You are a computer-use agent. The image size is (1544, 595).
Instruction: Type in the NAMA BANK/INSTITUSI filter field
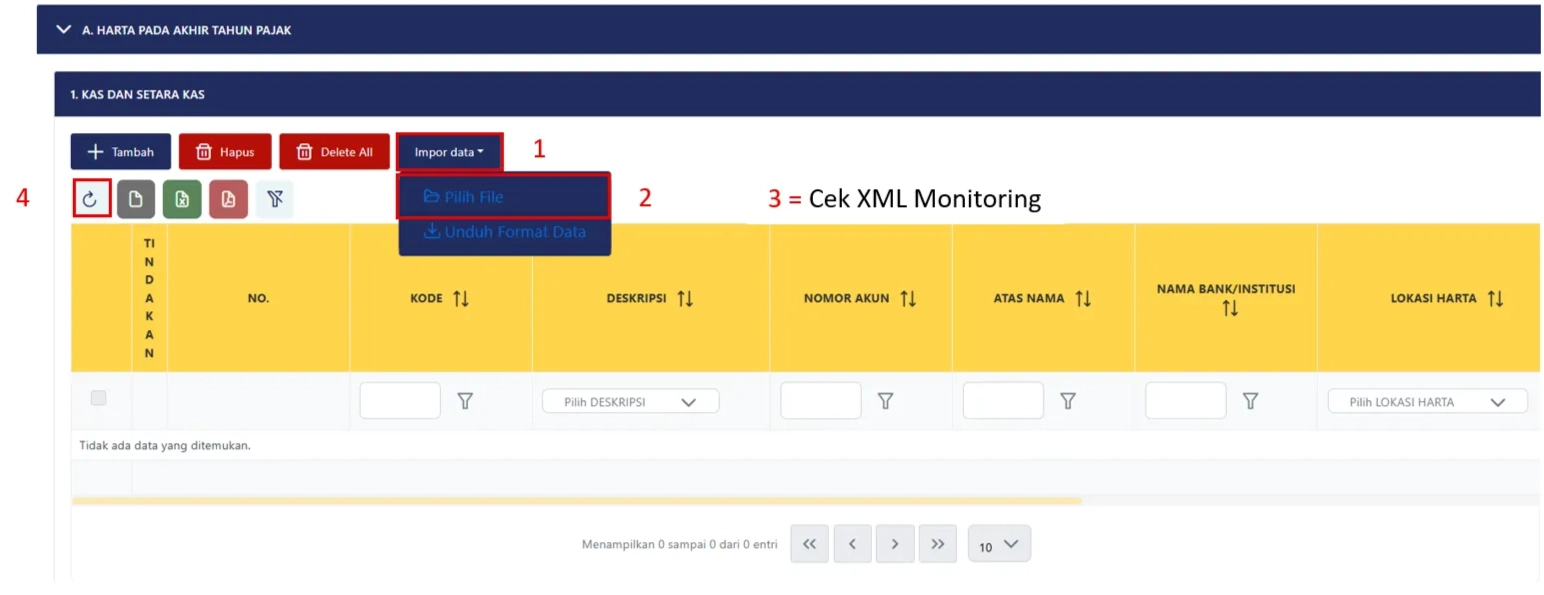(x=1185, y=401)
